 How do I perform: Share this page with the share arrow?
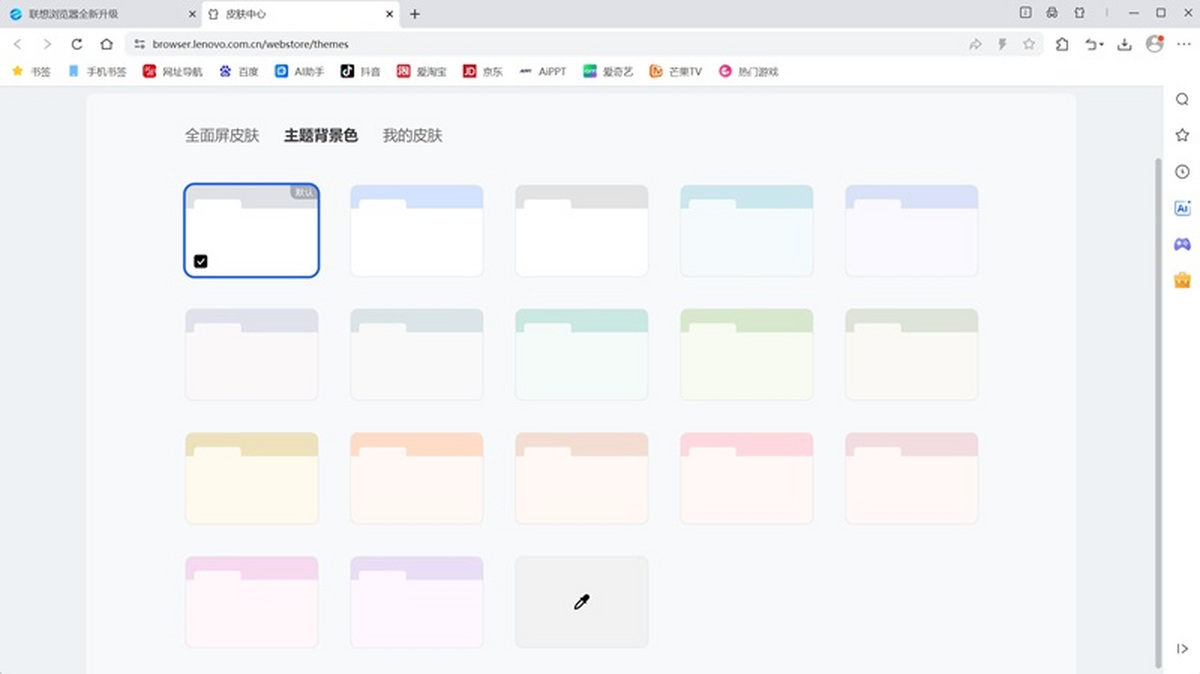click(x=975, y=44)
